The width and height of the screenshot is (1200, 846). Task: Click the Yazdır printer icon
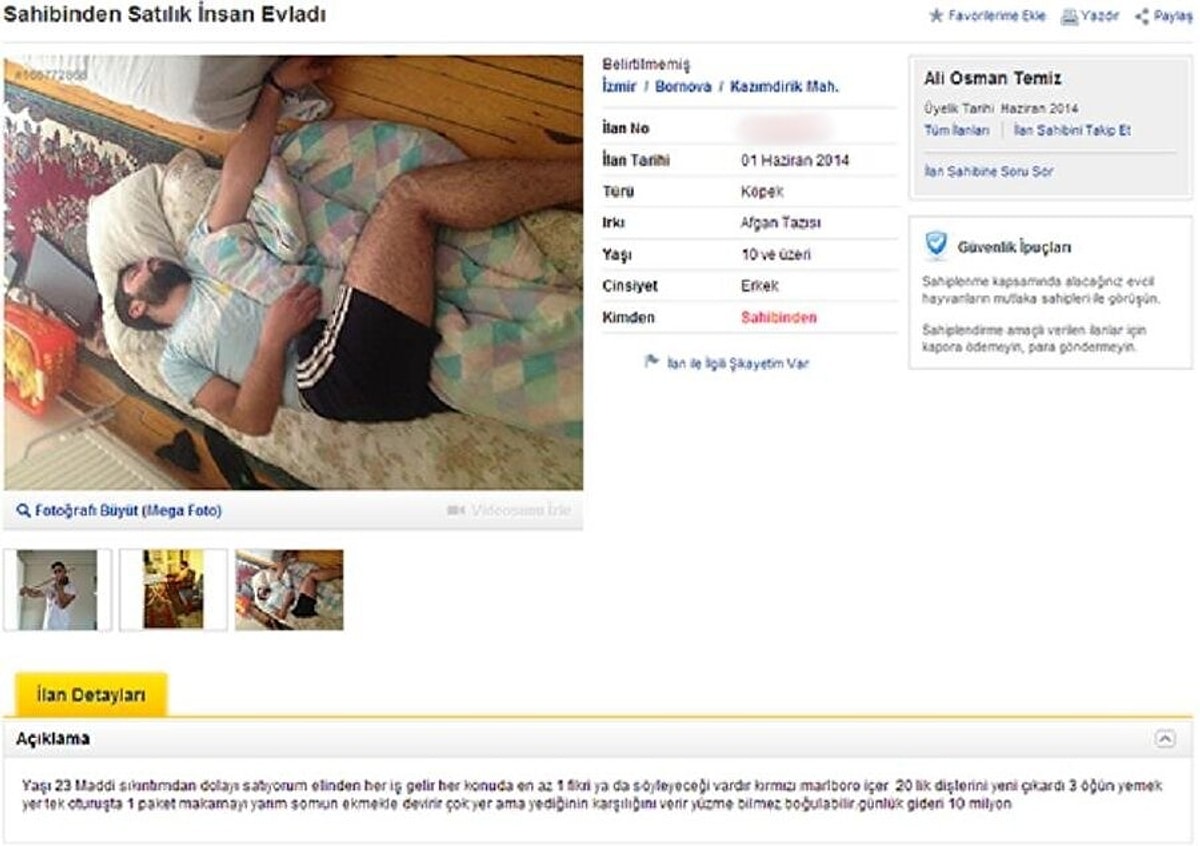(x=1069, y=16)
